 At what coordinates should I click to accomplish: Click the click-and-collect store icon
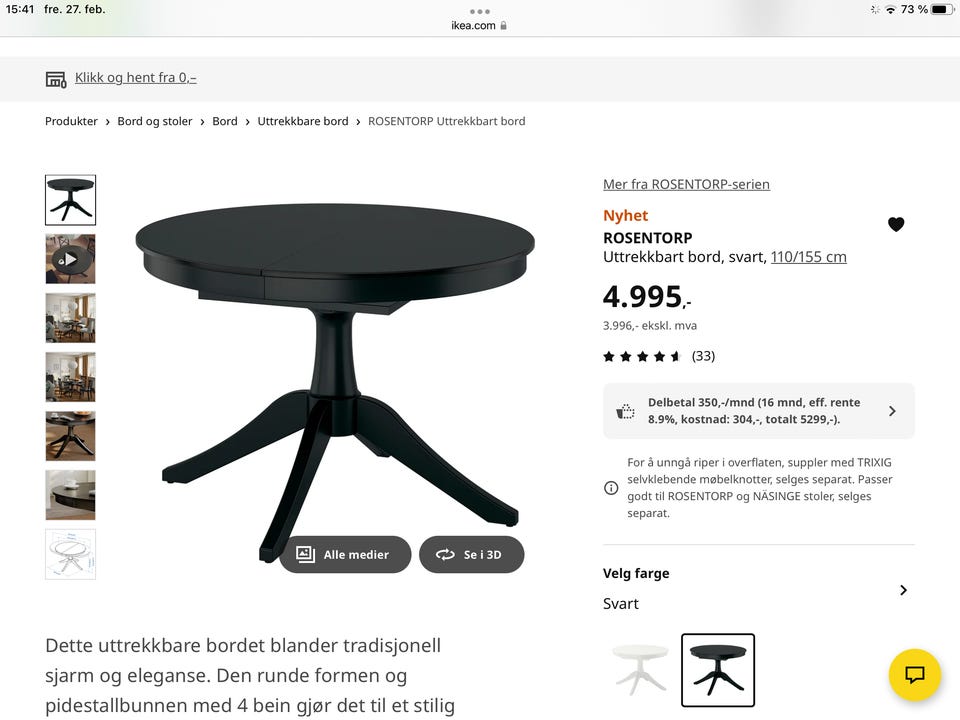(56, 79)
